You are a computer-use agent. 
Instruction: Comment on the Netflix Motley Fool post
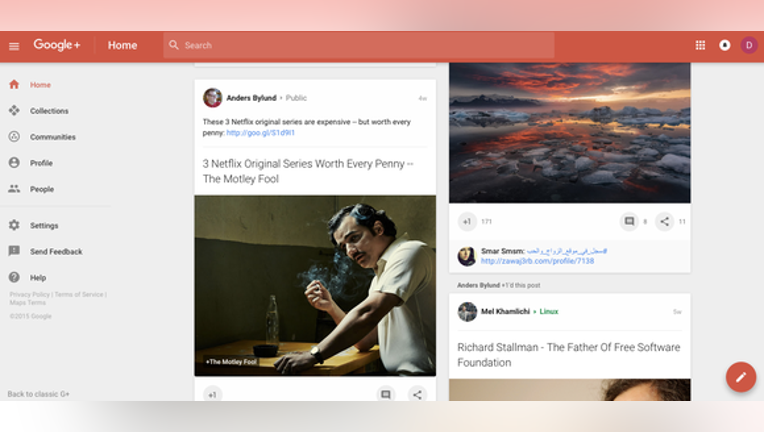tap(385, 394)
